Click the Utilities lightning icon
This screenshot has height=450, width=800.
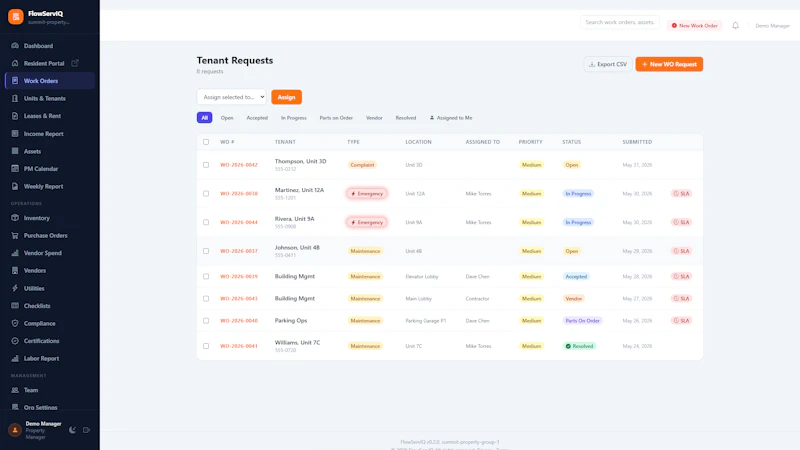coord(15,288)
